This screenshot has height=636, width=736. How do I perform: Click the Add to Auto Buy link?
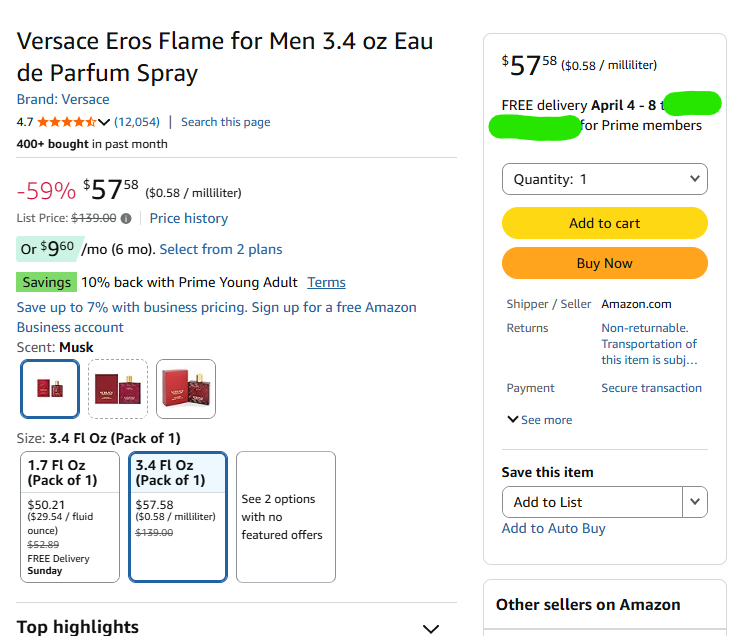point(553,529)
